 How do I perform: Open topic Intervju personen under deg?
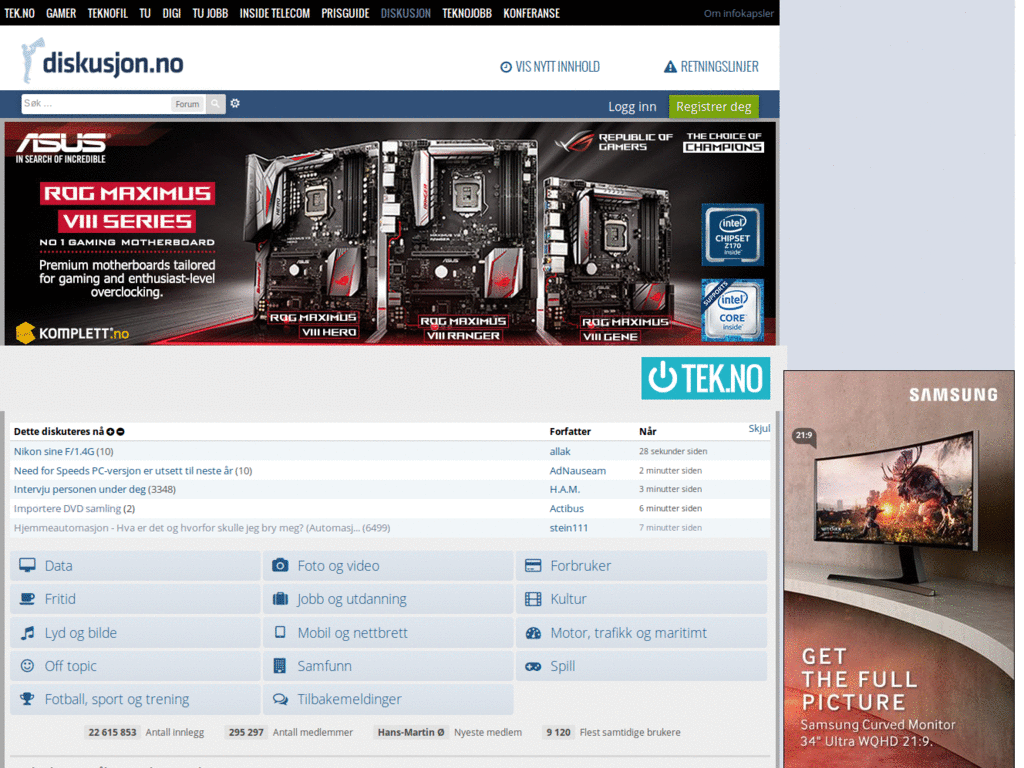click(x=80, y=489)
